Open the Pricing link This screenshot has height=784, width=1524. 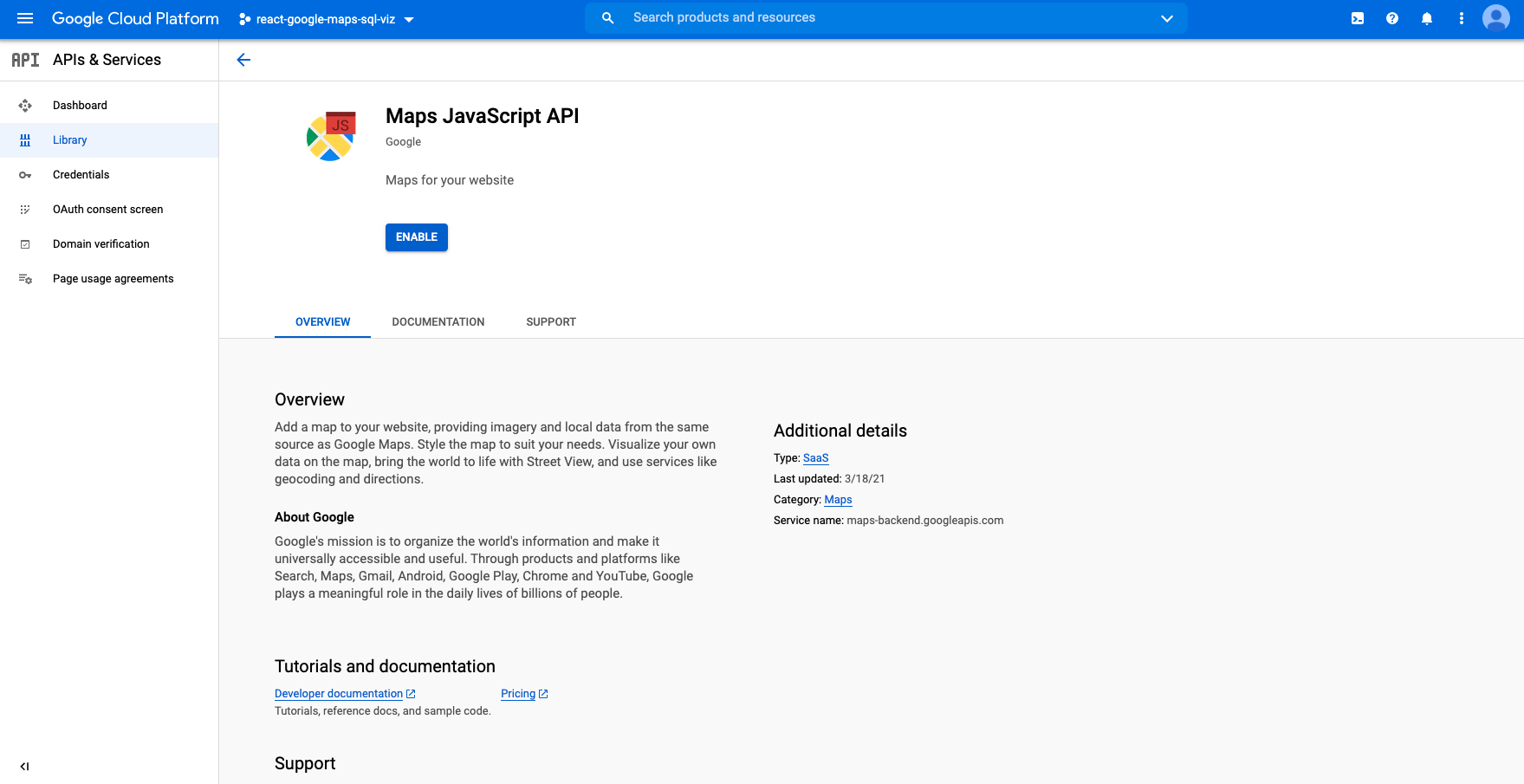[518, 694]
